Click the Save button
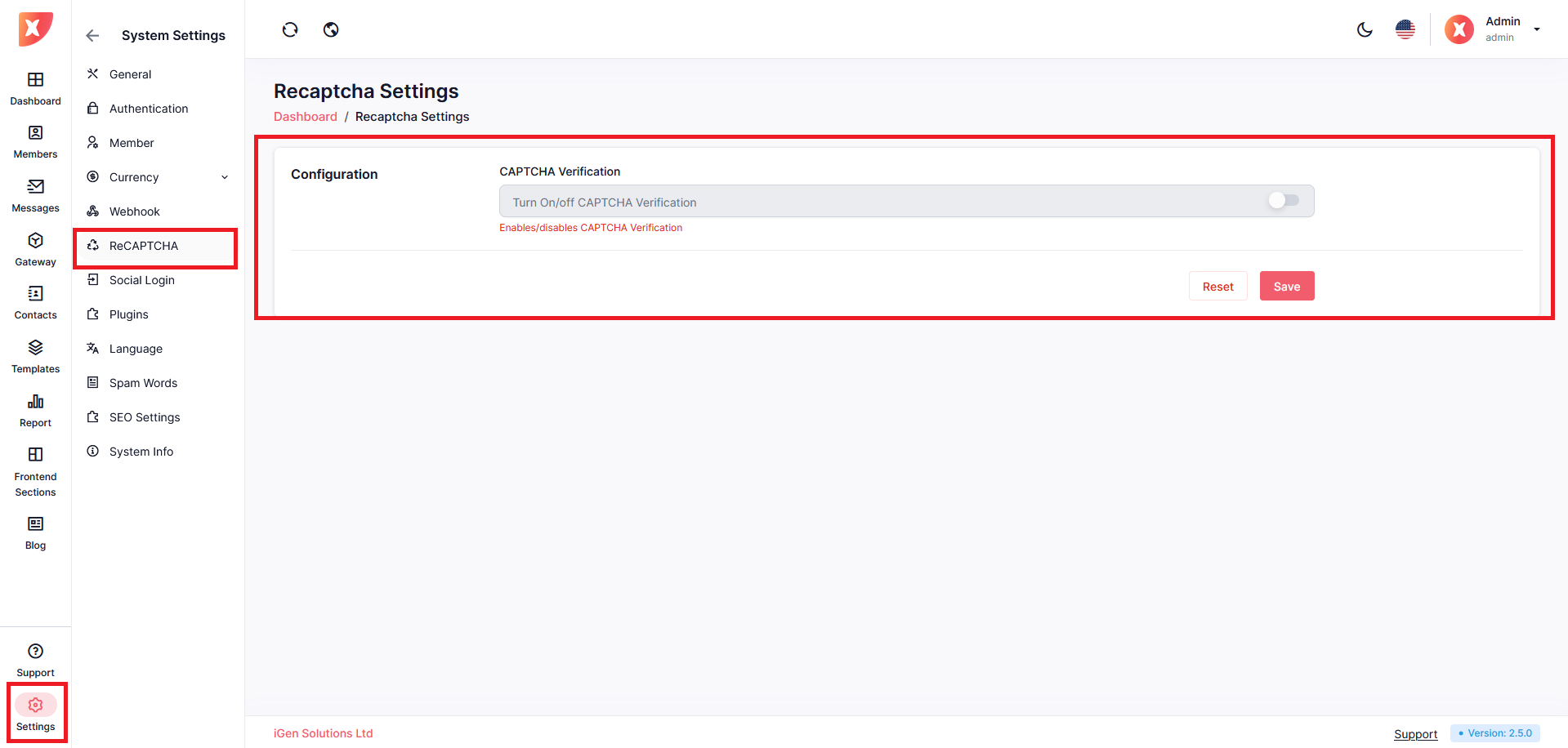Image resolution: width=1568 pixels, height=748 pixels. point(1286,287)
